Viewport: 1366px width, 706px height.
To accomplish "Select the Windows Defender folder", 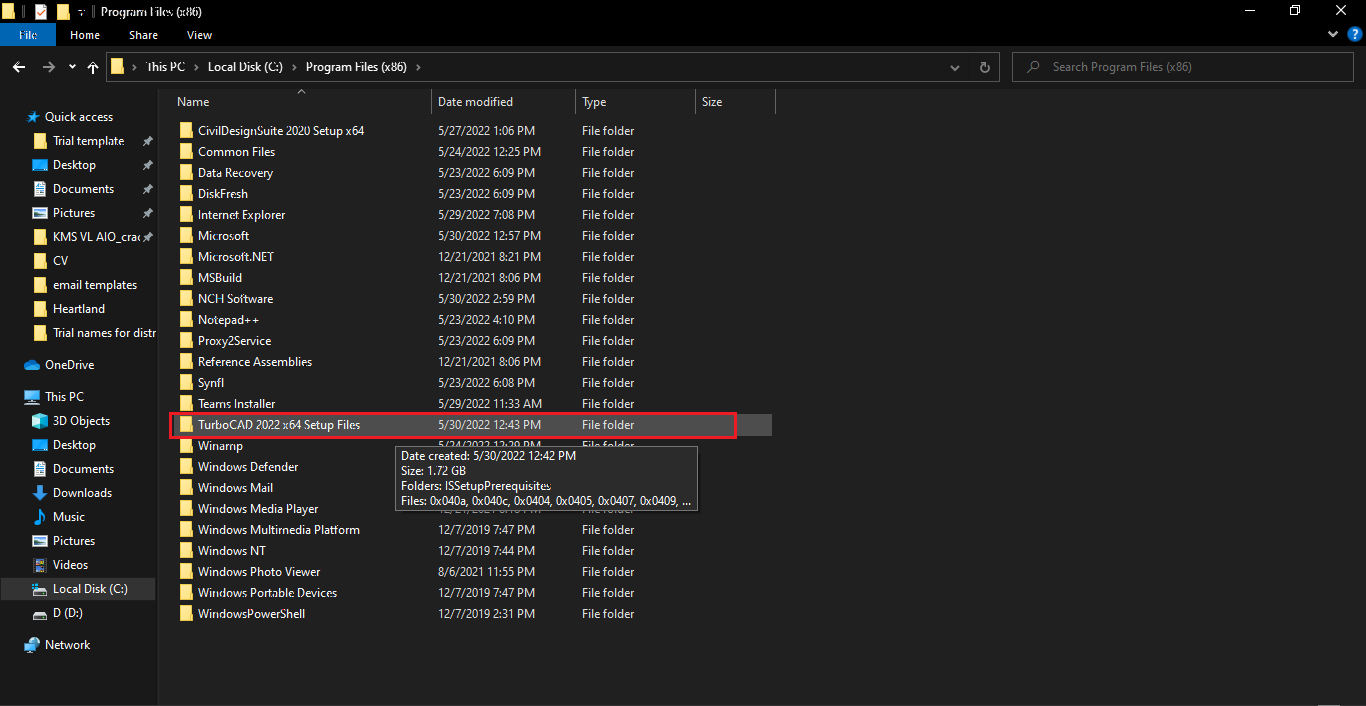I will (x=248, y=467).
